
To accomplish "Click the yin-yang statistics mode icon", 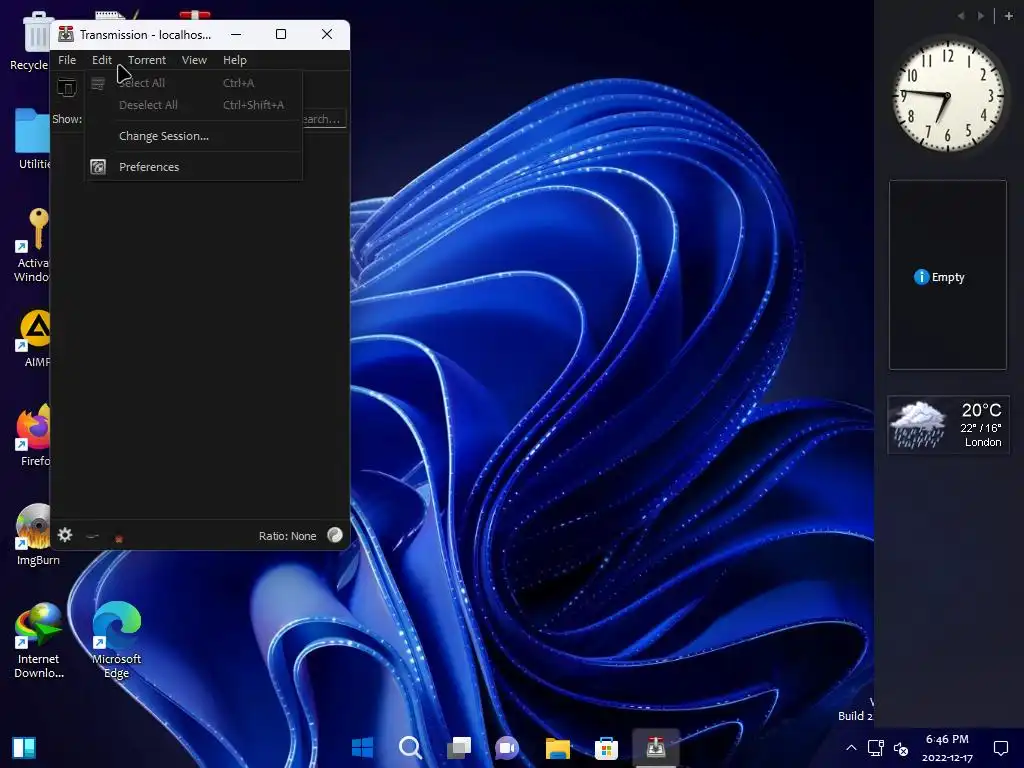I will (335, 536).
